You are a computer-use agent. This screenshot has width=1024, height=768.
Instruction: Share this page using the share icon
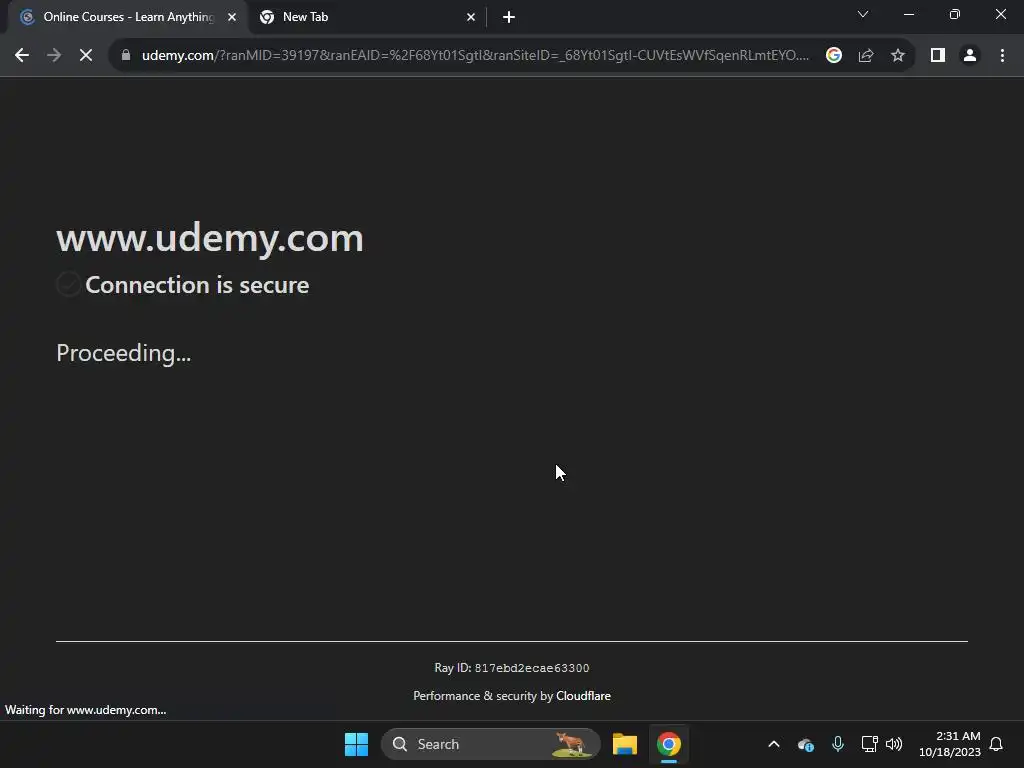(x=866, y=56)
